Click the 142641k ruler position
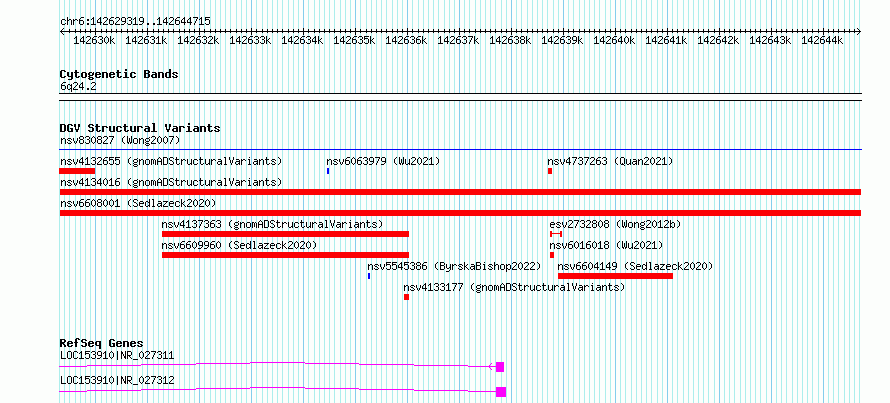 (666, 40)
